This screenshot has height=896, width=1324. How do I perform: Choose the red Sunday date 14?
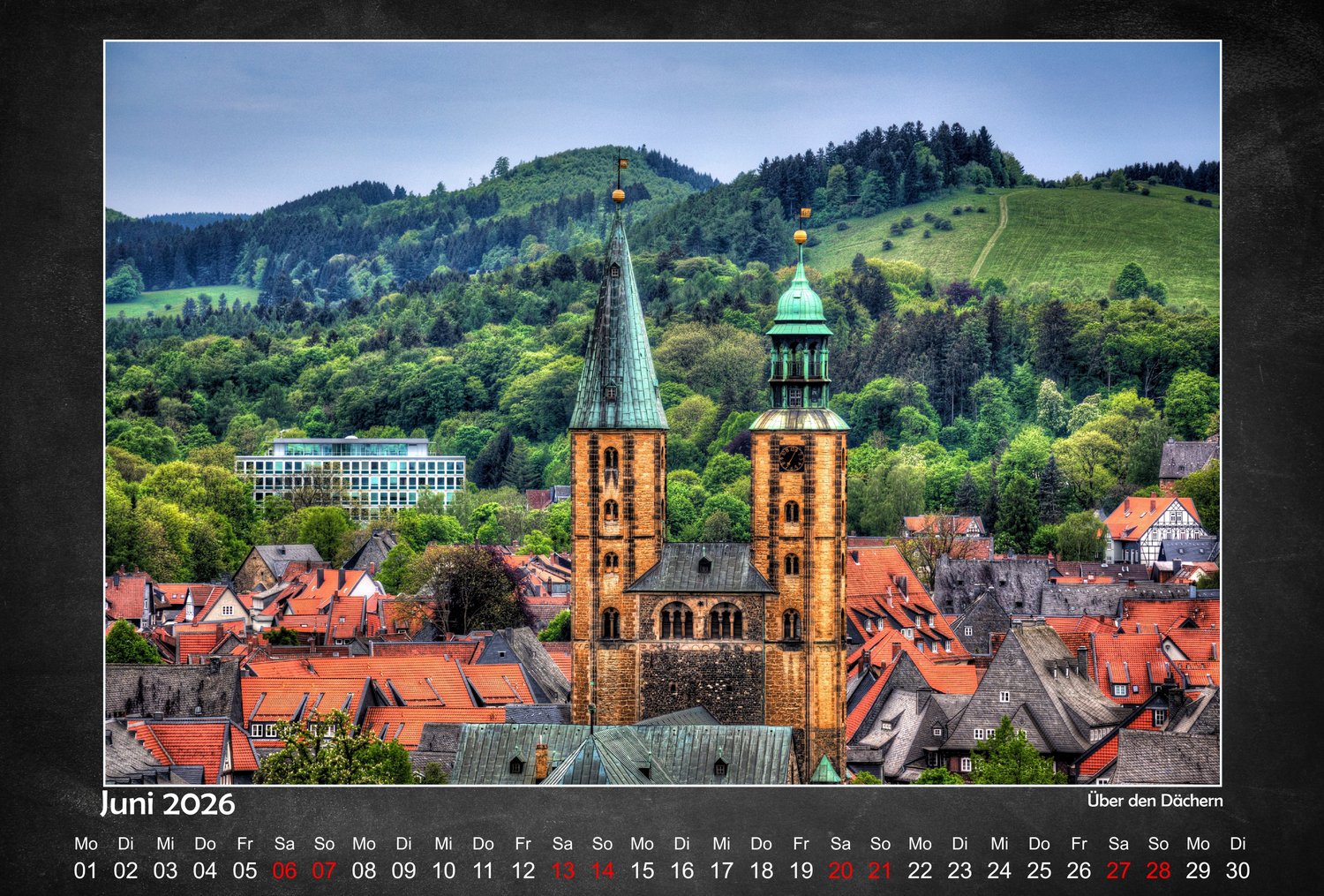point(602,870)
